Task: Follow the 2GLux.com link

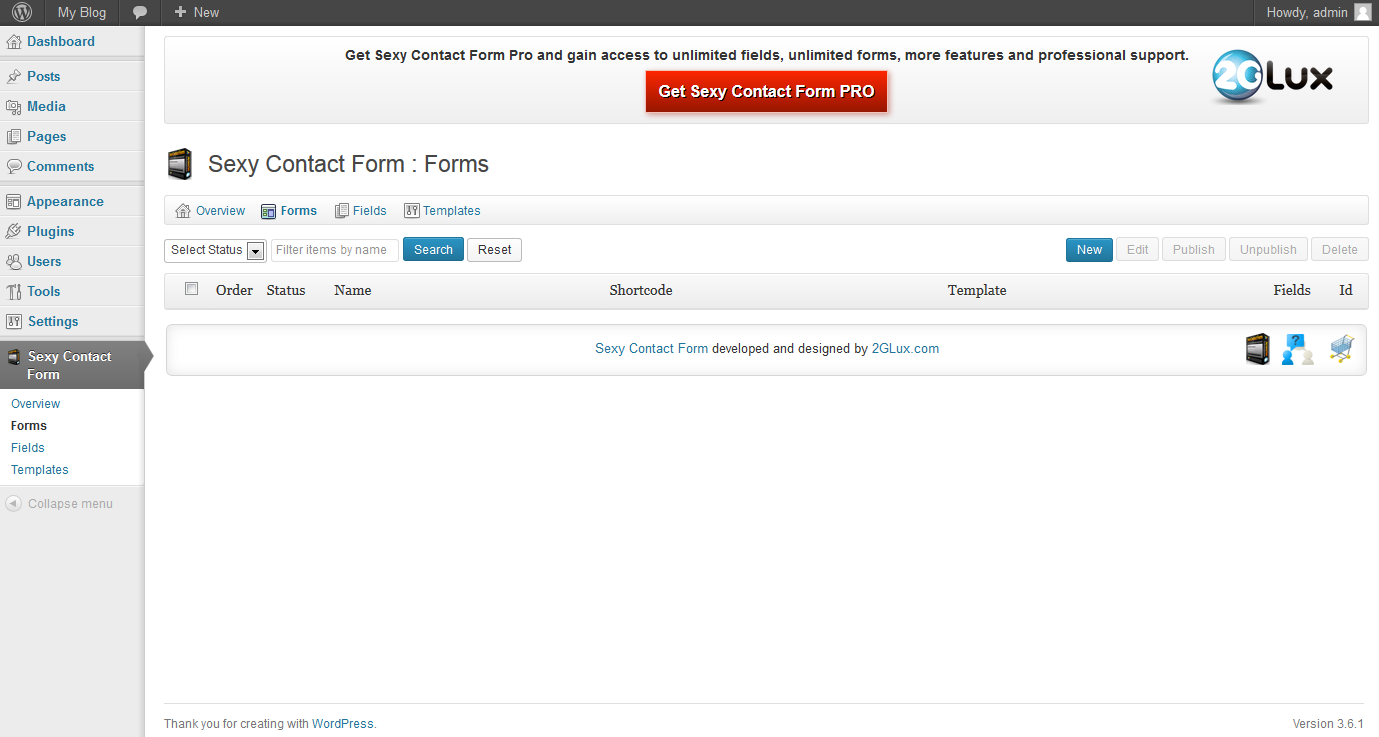Action: tap(905, 349)
